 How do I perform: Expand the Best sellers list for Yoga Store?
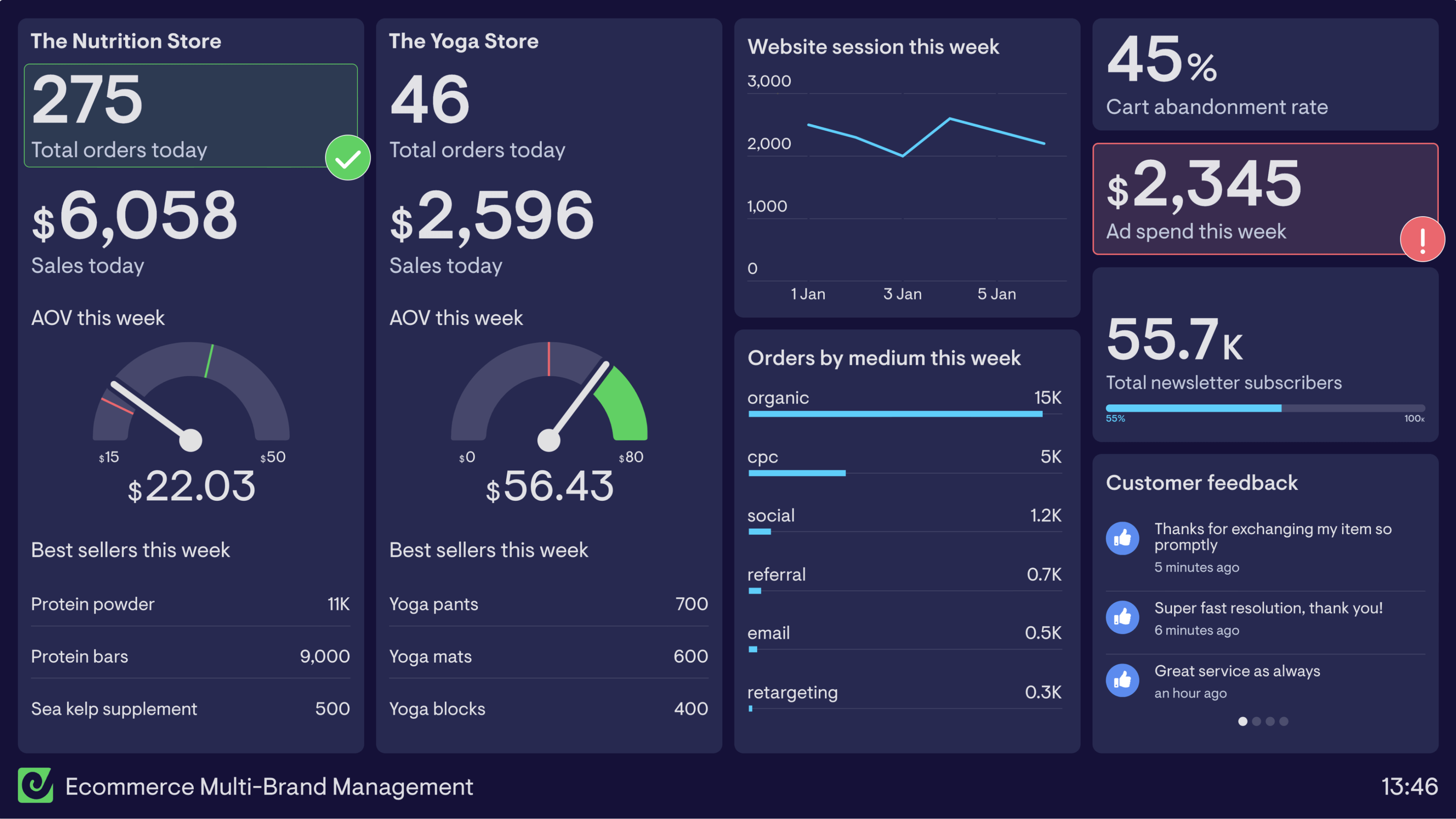[490, 549]
